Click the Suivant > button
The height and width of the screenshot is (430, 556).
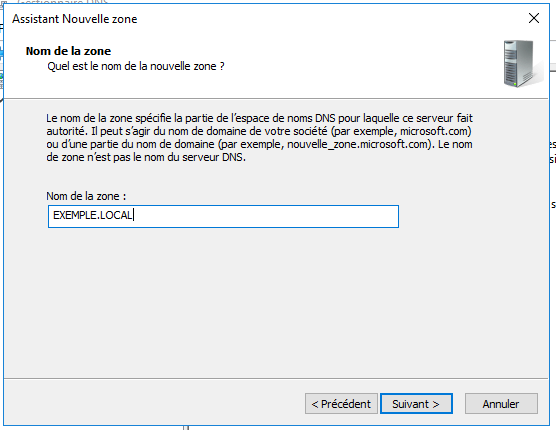416,403
